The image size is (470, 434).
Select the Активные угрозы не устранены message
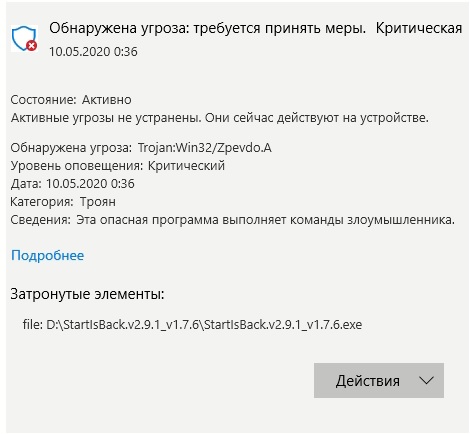click(220, 118)
